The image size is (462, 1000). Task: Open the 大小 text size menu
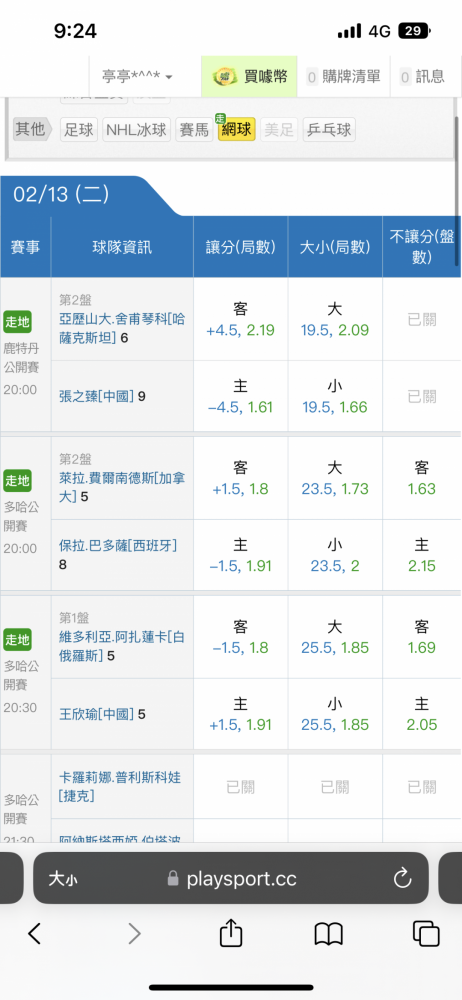point(63,879)
